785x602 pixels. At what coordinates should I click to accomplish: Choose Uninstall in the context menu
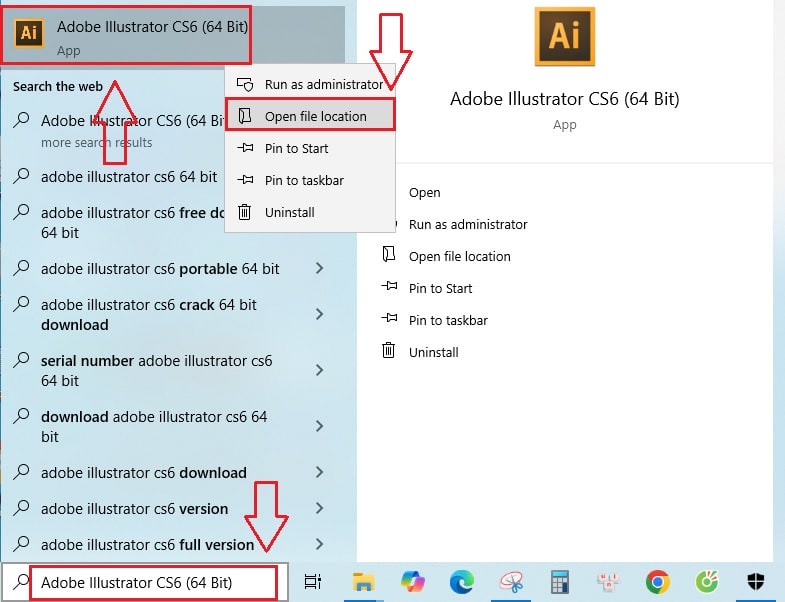[x=310, y=212]
